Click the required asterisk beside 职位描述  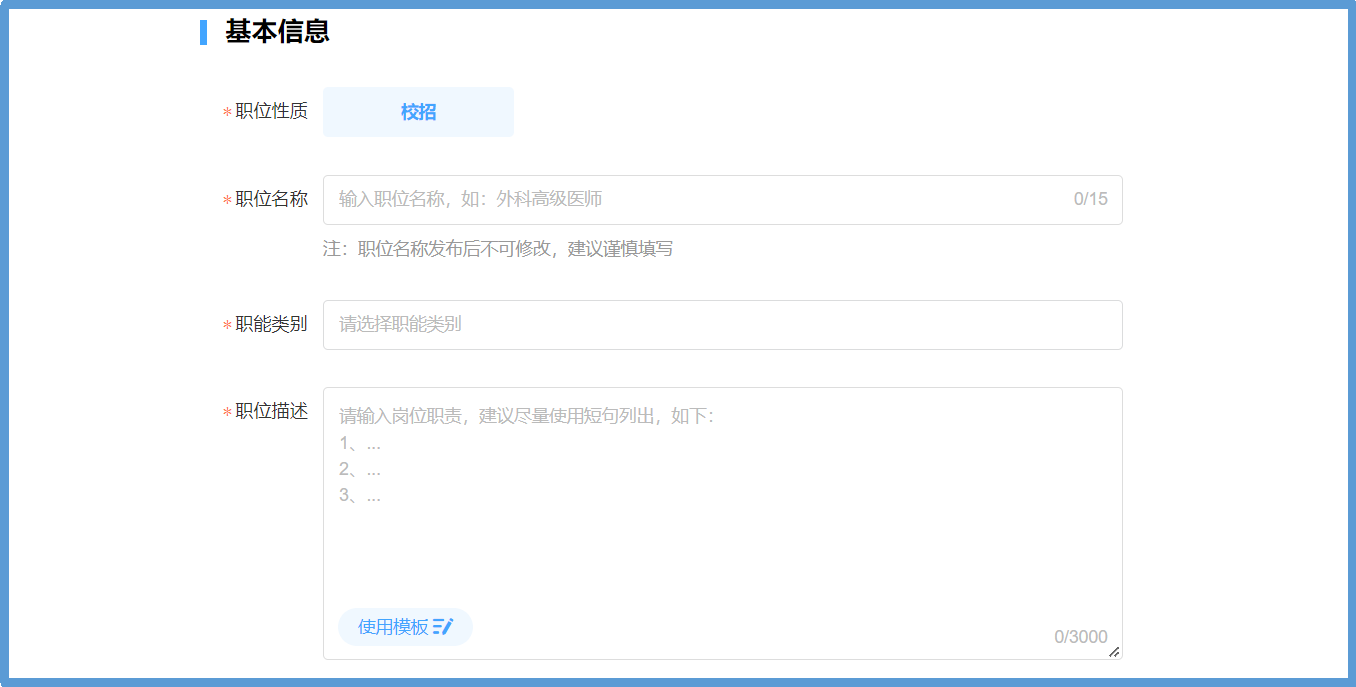coord(227,413)
